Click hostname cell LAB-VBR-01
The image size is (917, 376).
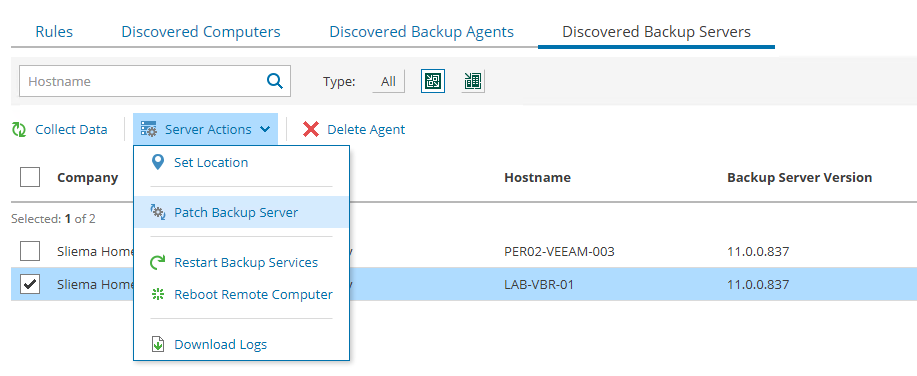point(539,285)
